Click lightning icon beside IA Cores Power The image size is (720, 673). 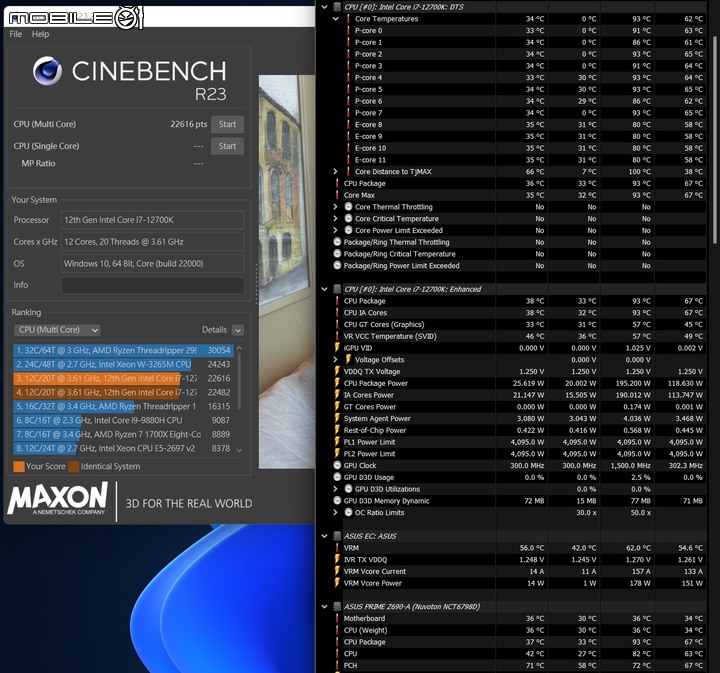tap(337, 395)
